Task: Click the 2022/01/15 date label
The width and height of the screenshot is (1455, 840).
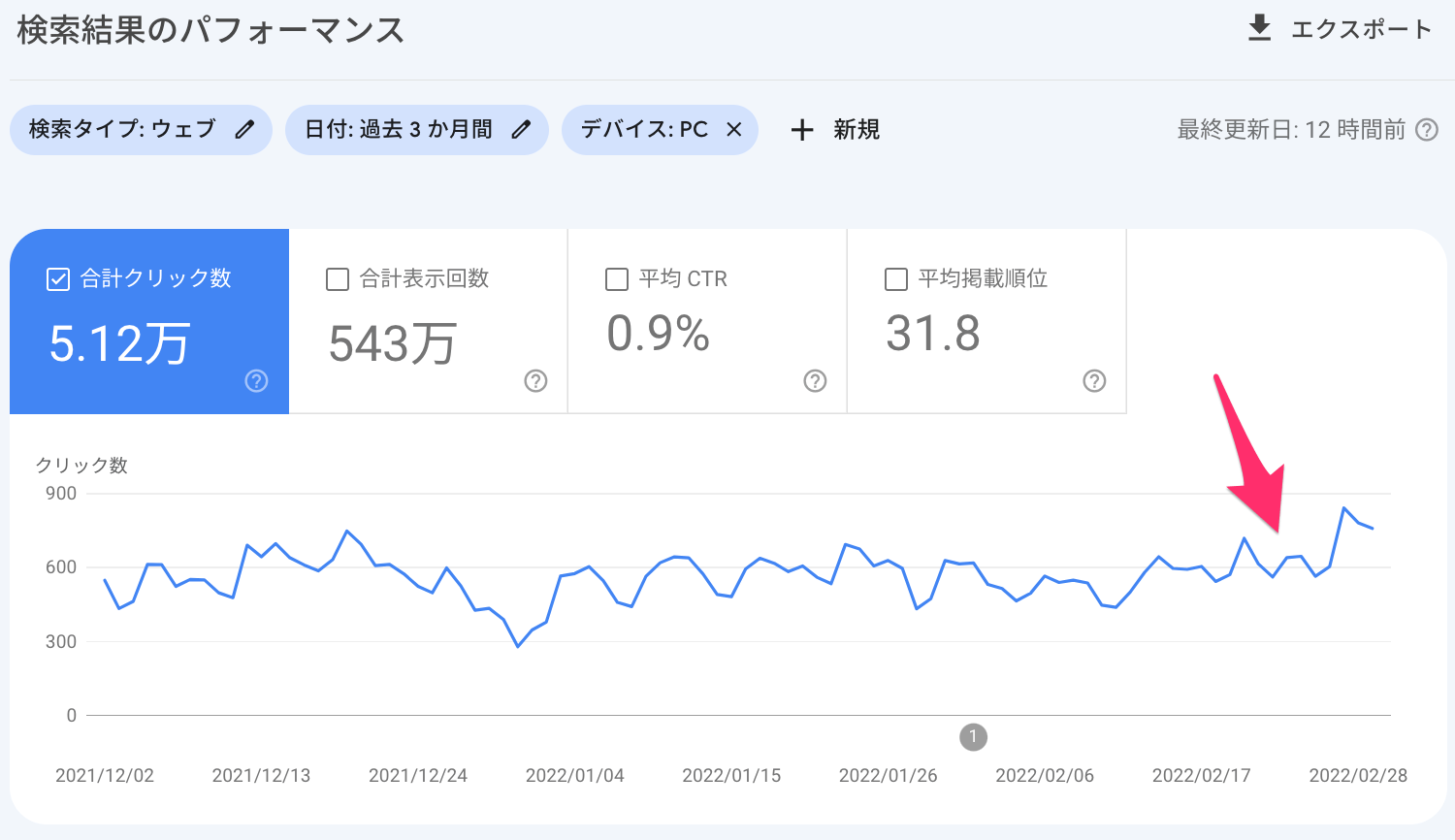Action: [x=731, y=776]
